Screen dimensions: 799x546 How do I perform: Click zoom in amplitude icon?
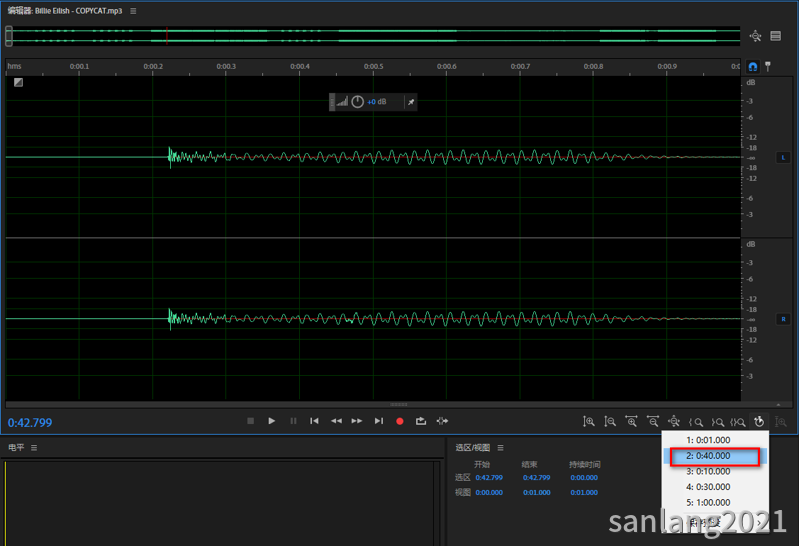coord(589,422)
